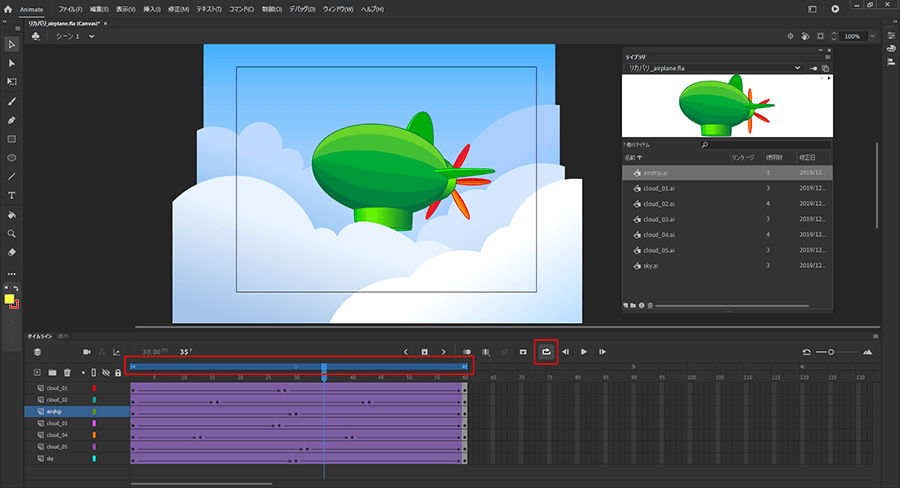The image size is (900, 488).
Task: Open the Scene 1 dropdown
Action: coord(91,36)
